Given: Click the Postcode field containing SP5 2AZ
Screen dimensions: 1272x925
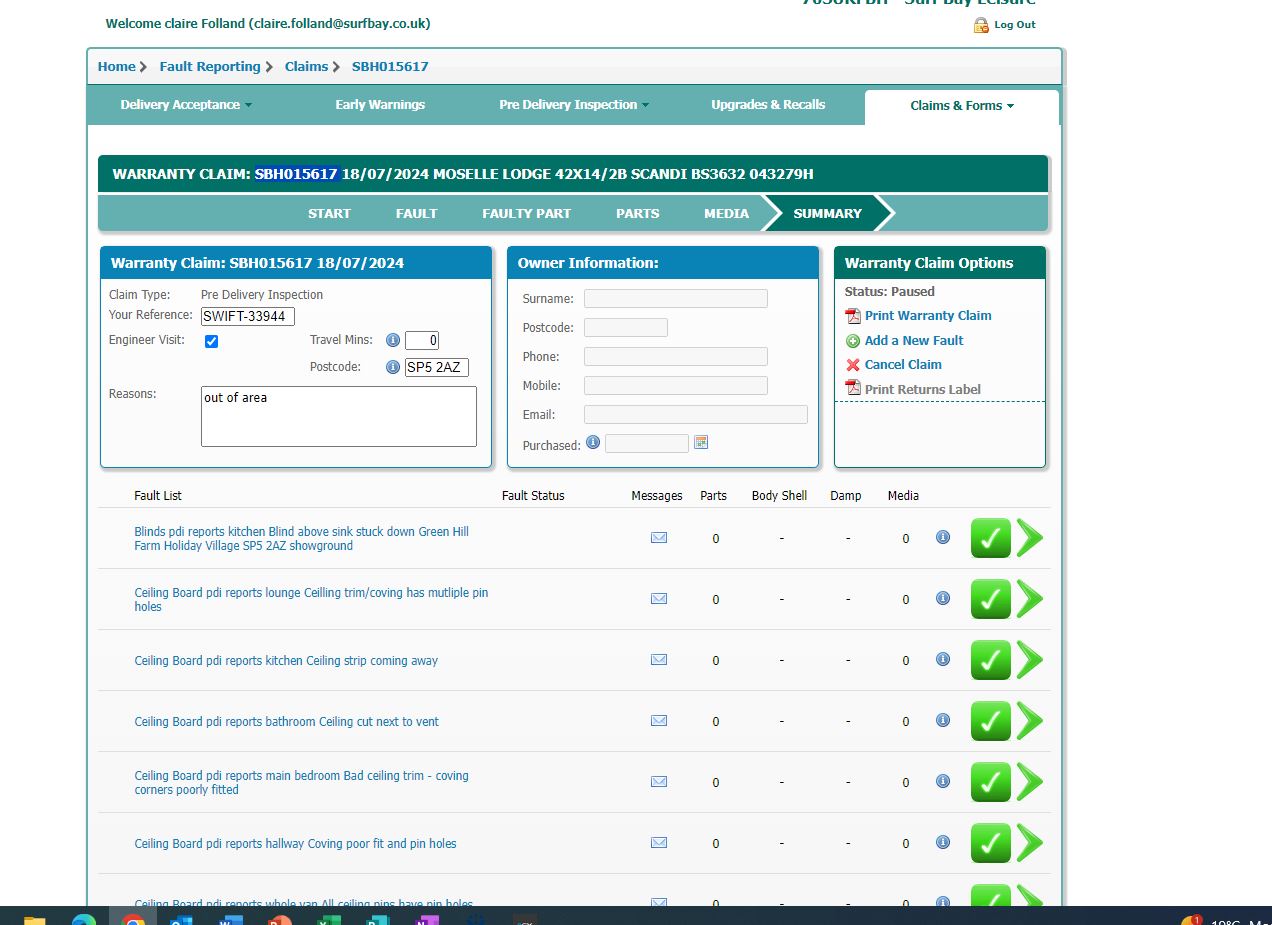Looking at the screenshot, I should coord(437,368).
